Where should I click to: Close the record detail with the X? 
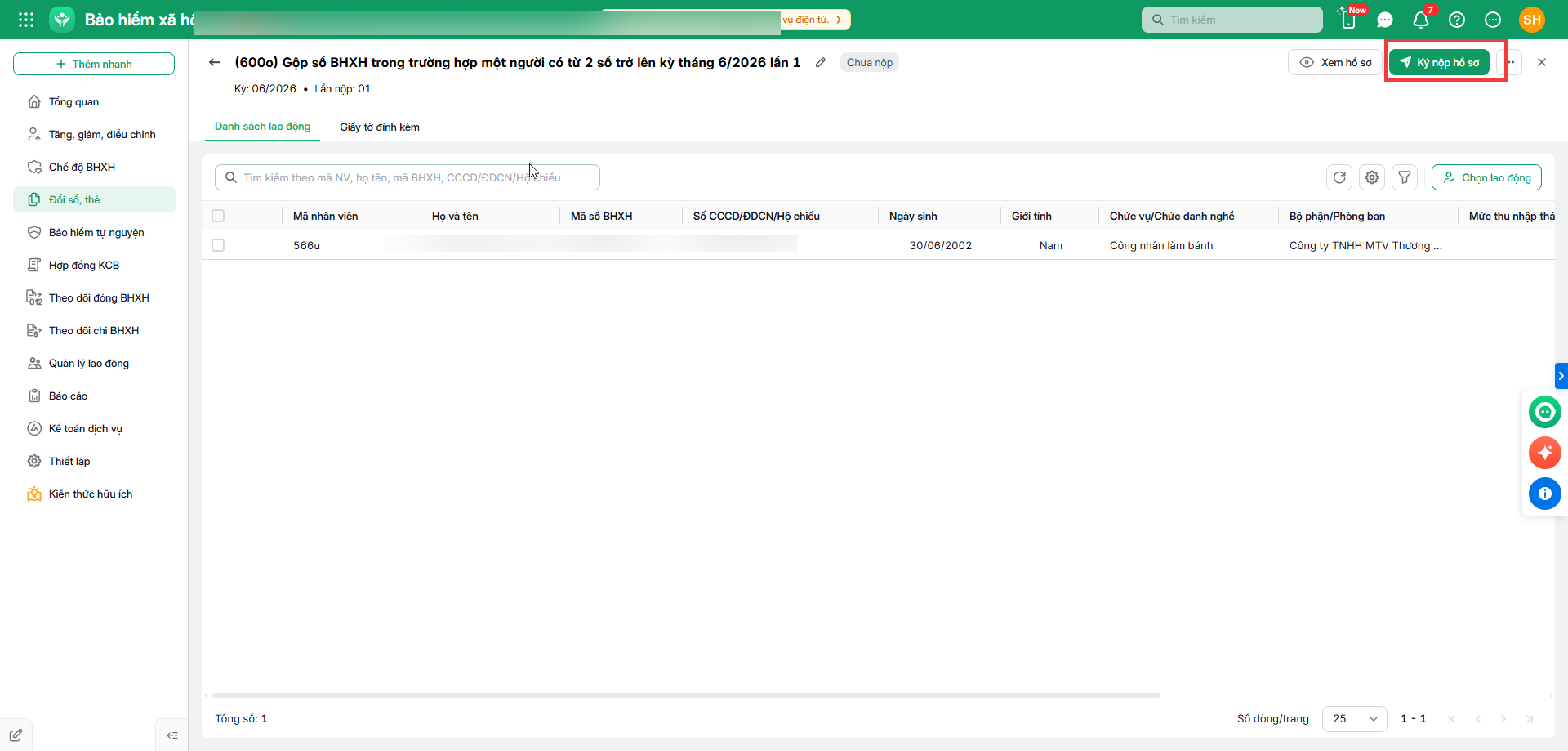coord(1542,62)
